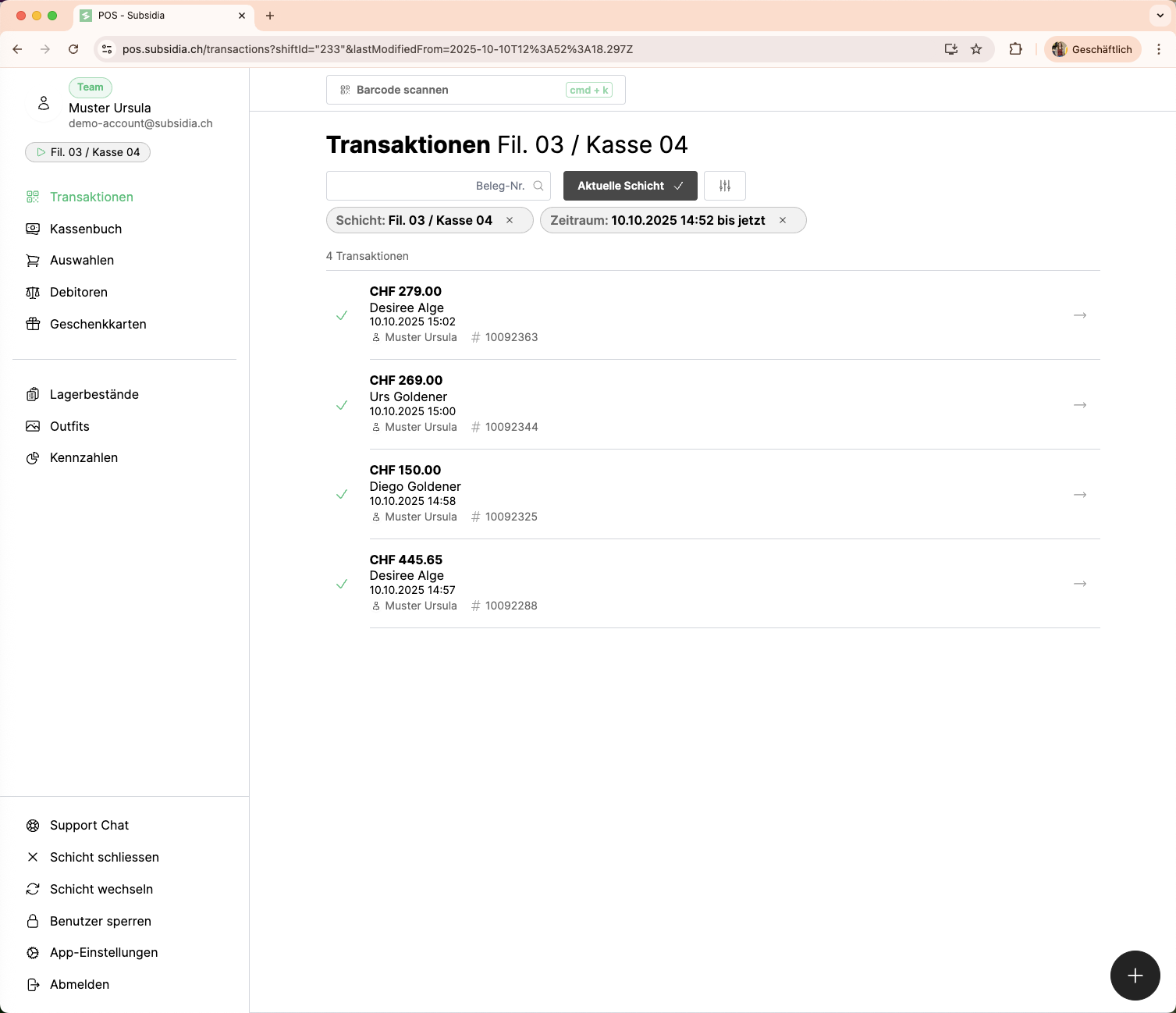This screenshot has width=1176, height=1013.
Task: Click the search magnifier in Beleg-Nr. field
Action: (538, 186)
